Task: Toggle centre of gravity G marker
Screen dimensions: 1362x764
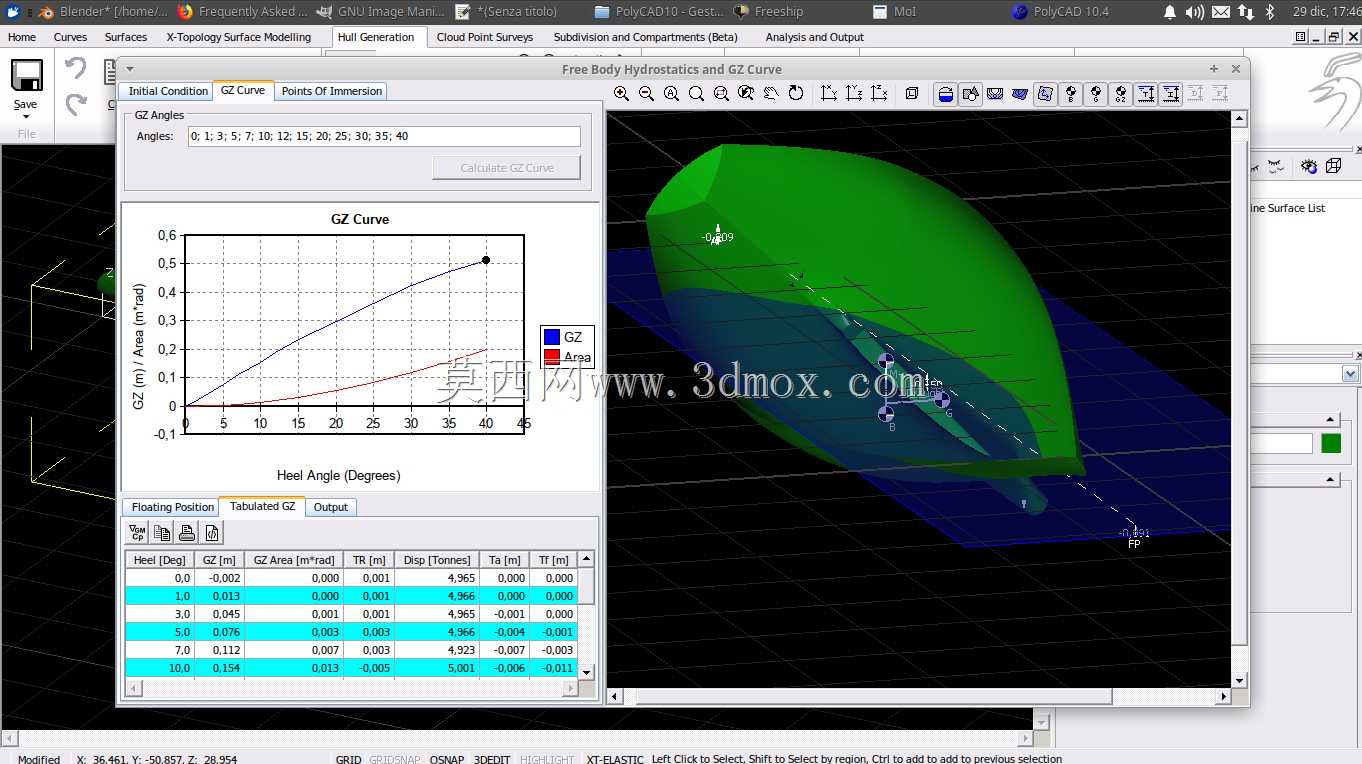Action: point(1096,94)
